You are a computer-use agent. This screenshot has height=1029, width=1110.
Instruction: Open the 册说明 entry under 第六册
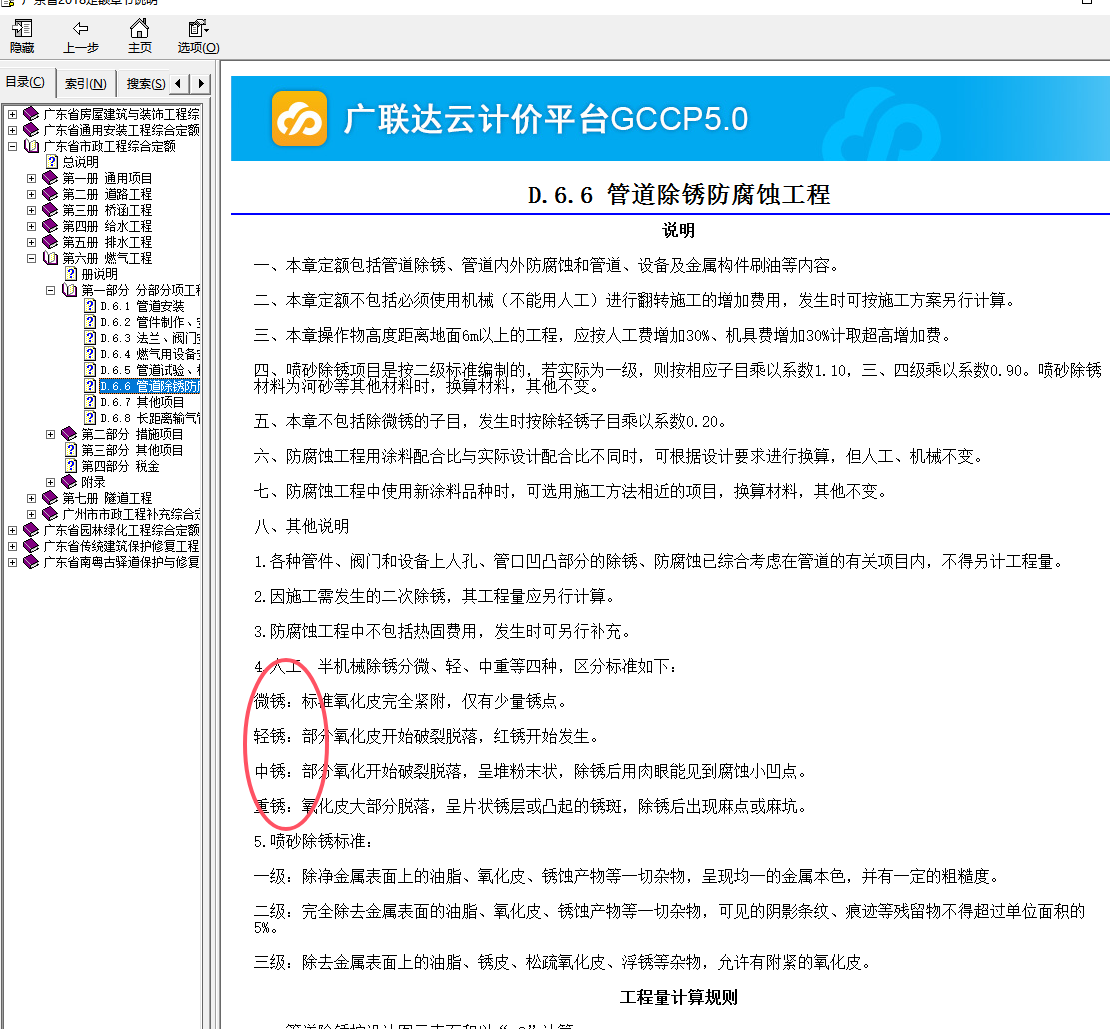tap(99, 274)
